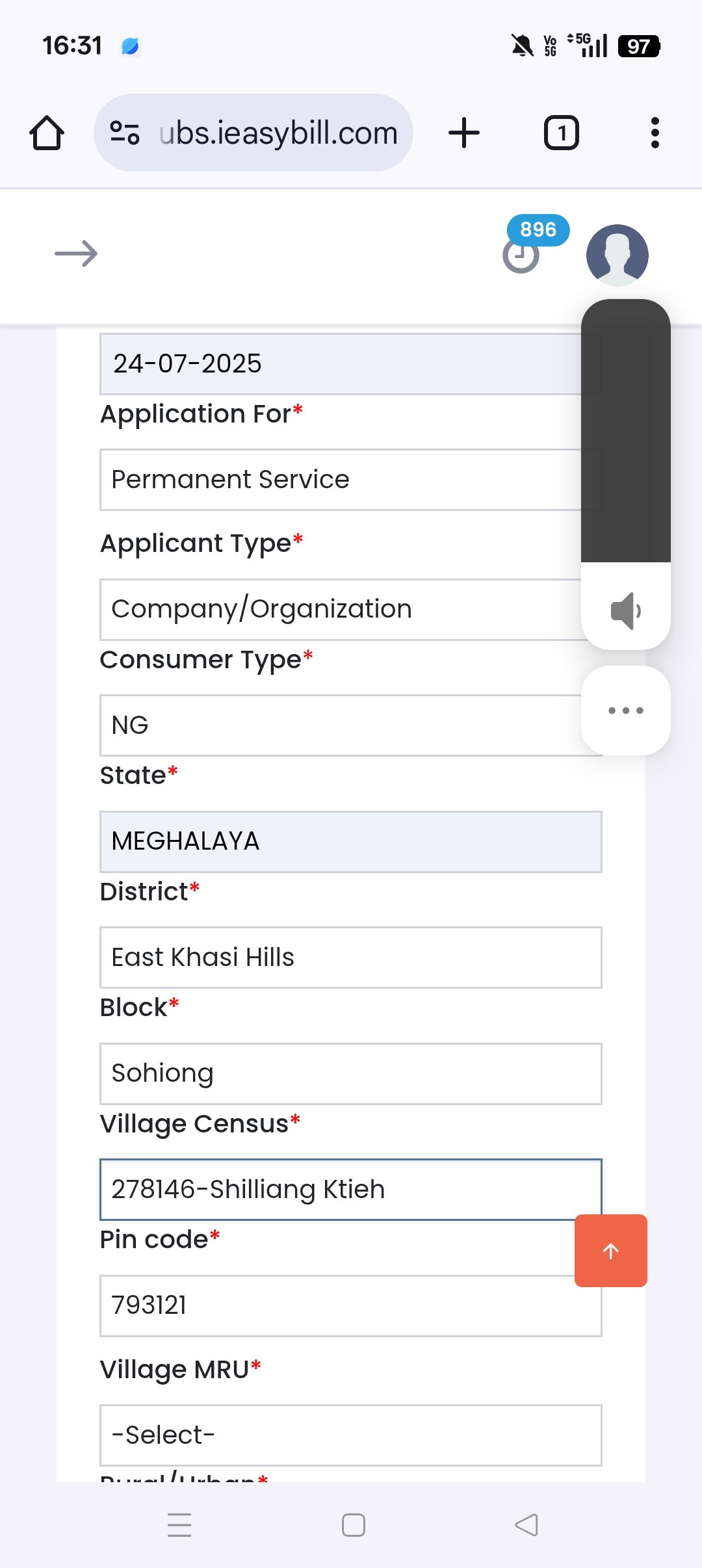Viewport: 702px width, 1568px height.
Task: Open the Village MRU Select dropdown
Action: 350,1435
